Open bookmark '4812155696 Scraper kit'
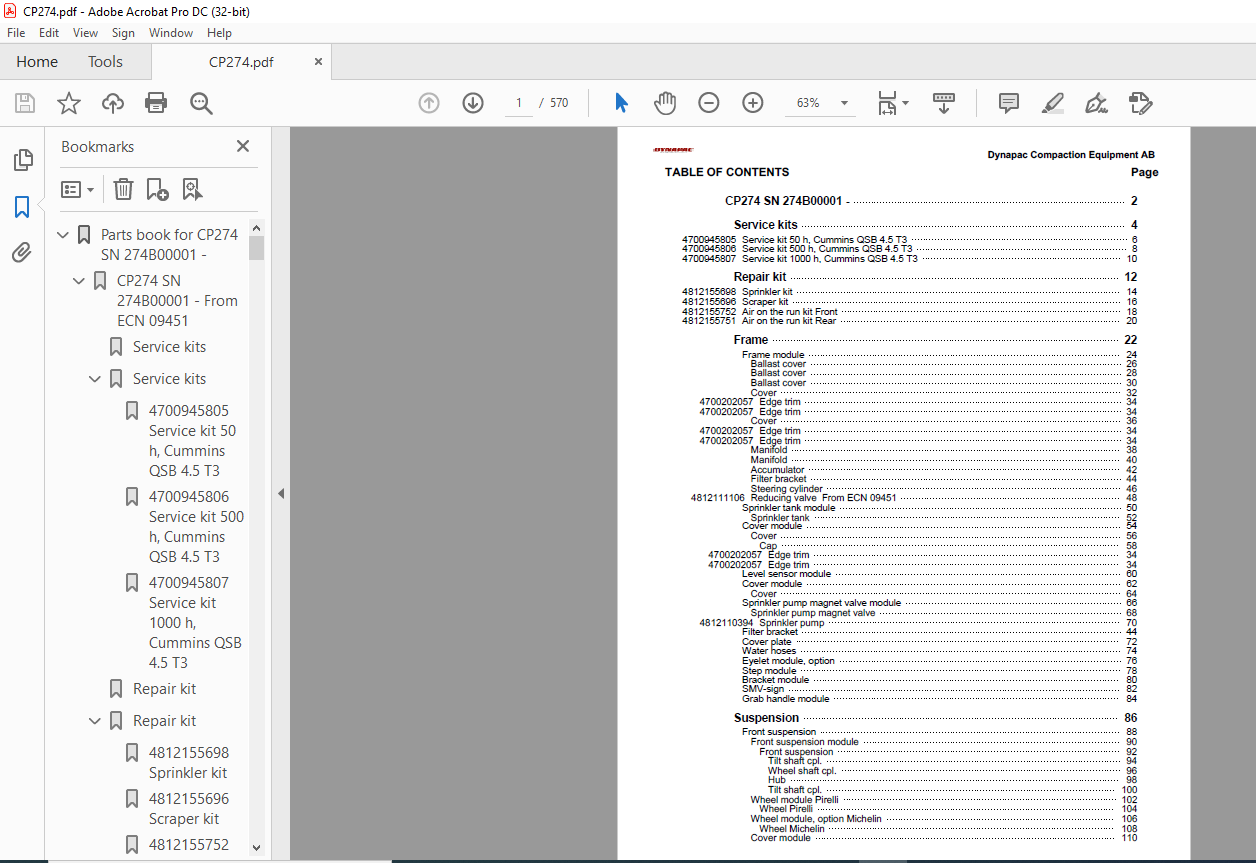The width and height of the screenshot is (1256, 863). click(189, 809)
